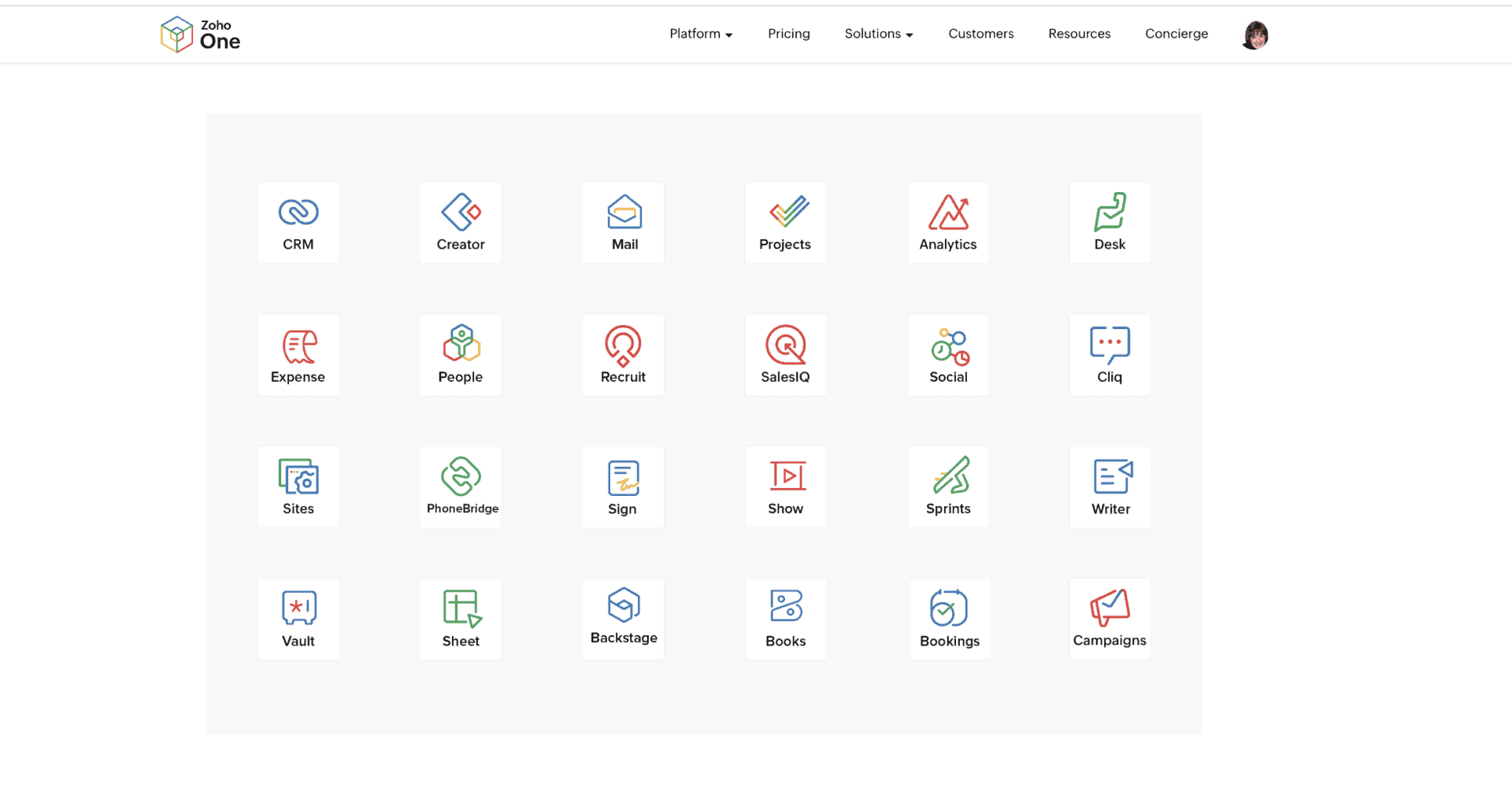Screen dimensions: 1512x788
Task: Open the Customers menu item
Action: pyautogui.click(x=980, y=34)
